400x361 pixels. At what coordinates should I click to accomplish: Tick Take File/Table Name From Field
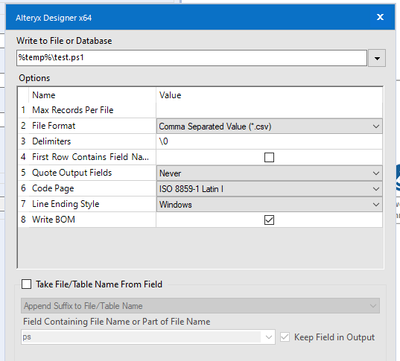pos(26,284)
